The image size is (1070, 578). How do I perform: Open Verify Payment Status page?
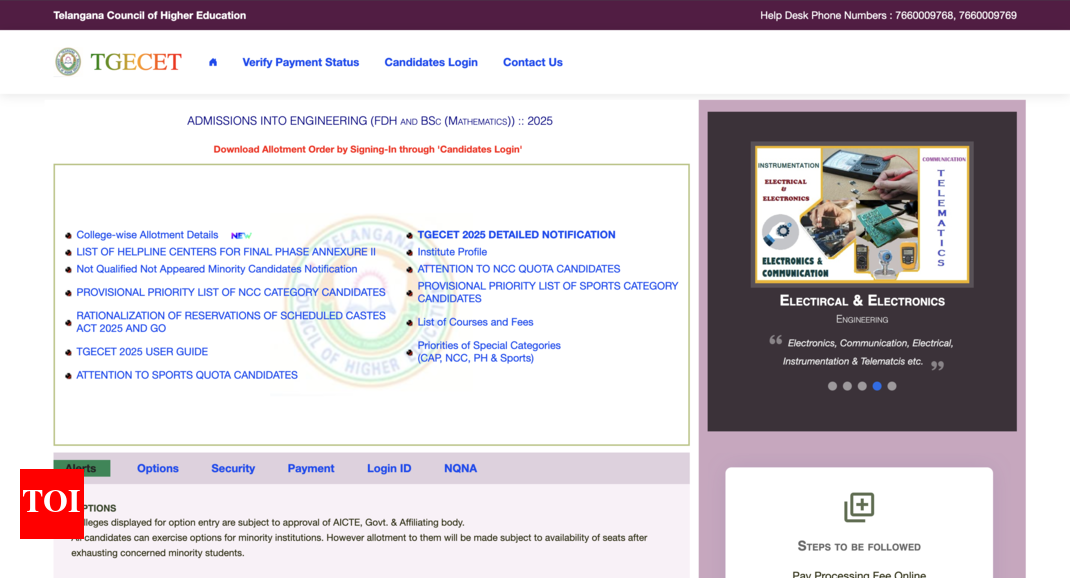click(300, 62)
